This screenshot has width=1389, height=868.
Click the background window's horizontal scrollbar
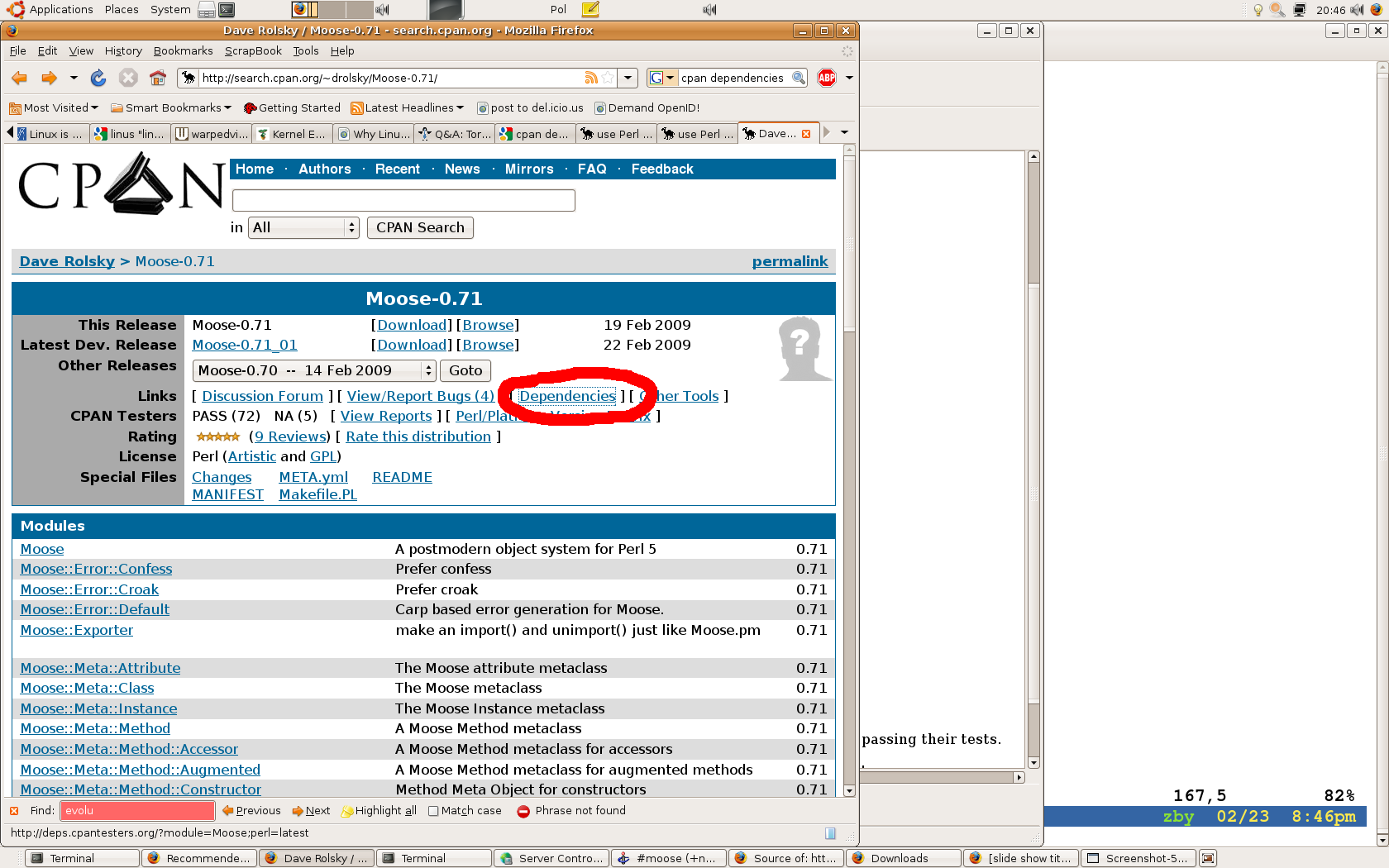(943, 777)
